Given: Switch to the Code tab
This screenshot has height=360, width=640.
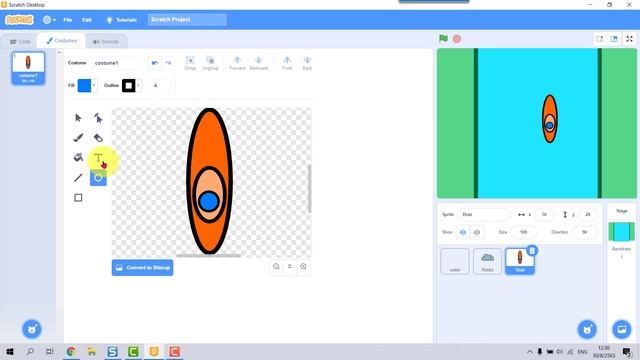Looking at the screenshot, I should tap(20, 42).
